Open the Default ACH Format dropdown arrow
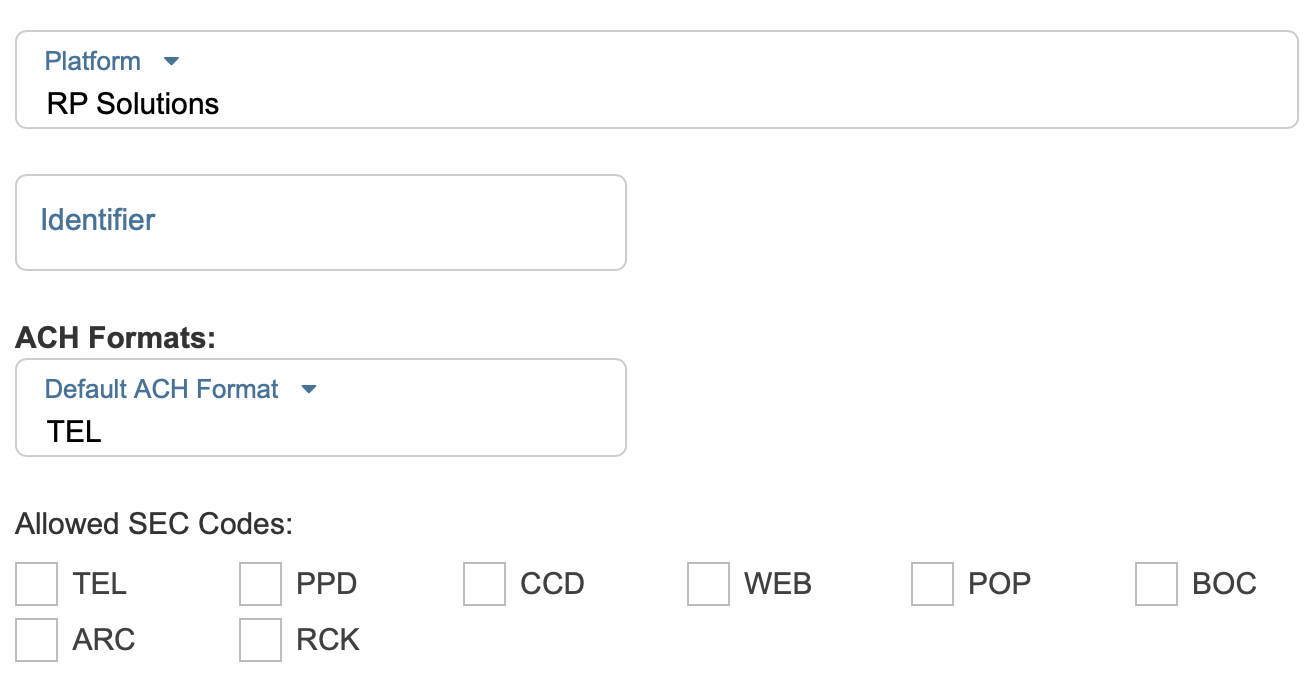Viewport: 1314px width, 686px height. pos(309,389)
